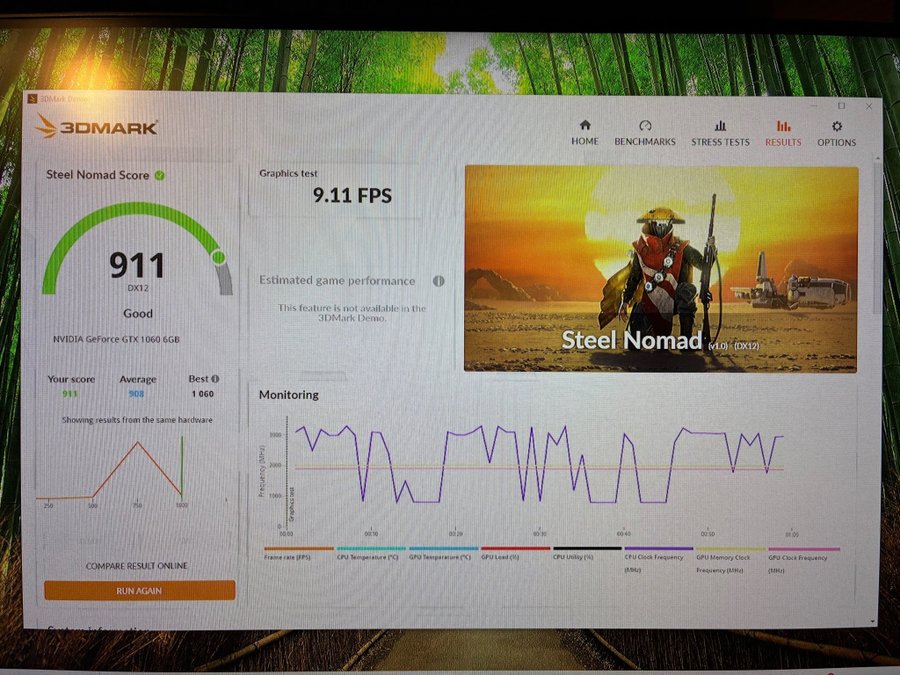Click the Your score value 911

click(x=70, y=394)
